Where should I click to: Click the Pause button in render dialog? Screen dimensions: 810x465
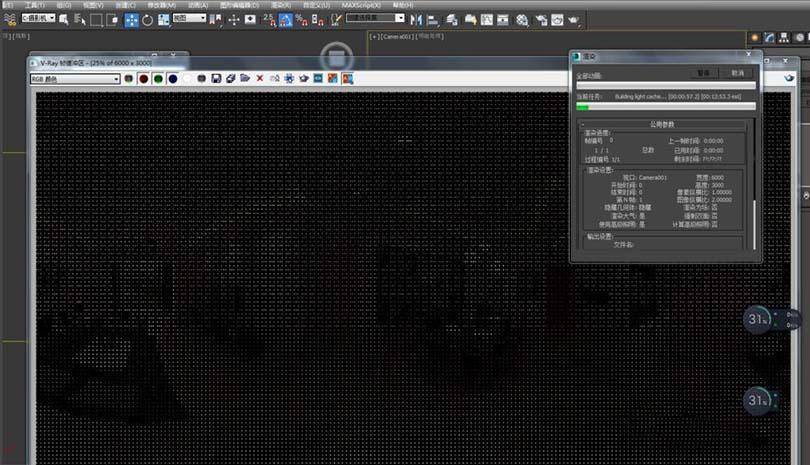pos(704,73)
